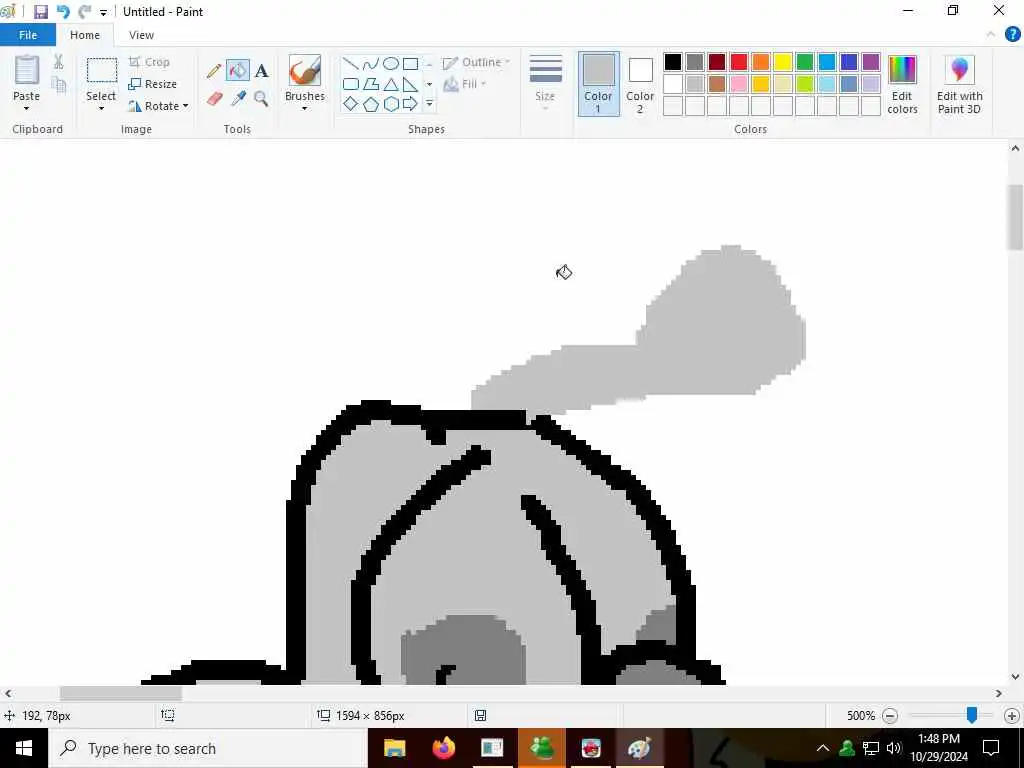Pick the yellow color swatch
The width and height of the screenshot is (1024, 768).
pyautogui.click(x=783, y=62)
